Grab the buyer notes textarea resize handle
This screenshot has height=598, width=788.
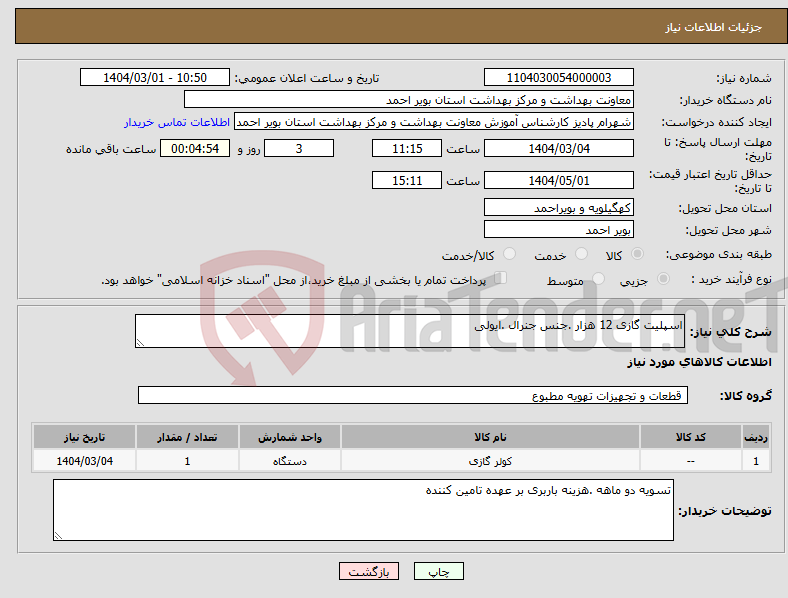(58, 536)
